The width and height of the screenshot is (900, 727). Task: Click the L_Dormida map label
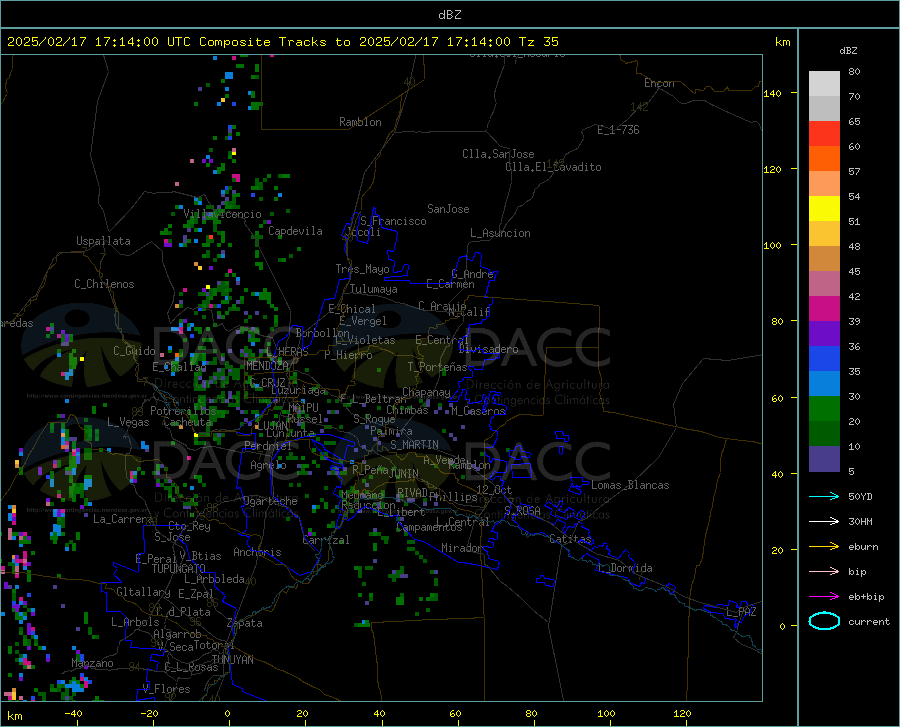click(625, 568)
